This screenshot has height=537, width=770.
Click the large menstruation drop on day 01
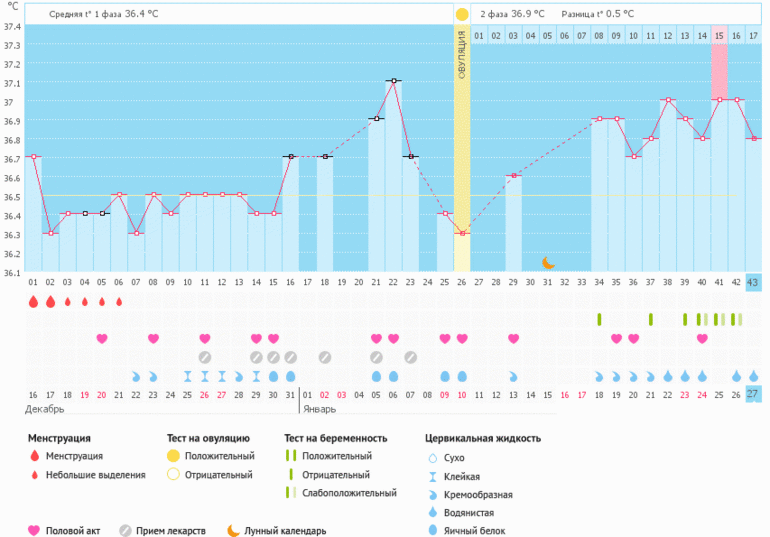(x=33, y=301)
